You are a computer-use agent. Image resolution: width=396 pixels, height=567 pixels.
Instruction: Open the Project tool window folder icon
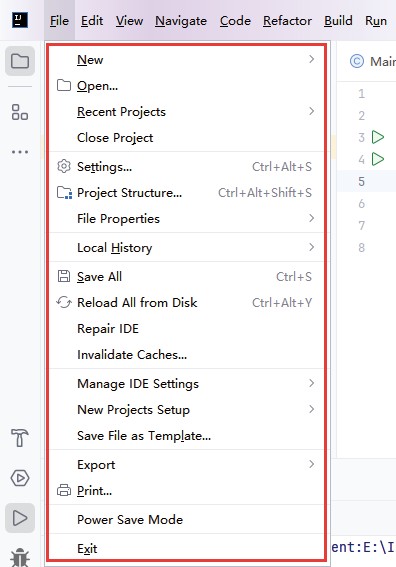click(x=20, y=61)
